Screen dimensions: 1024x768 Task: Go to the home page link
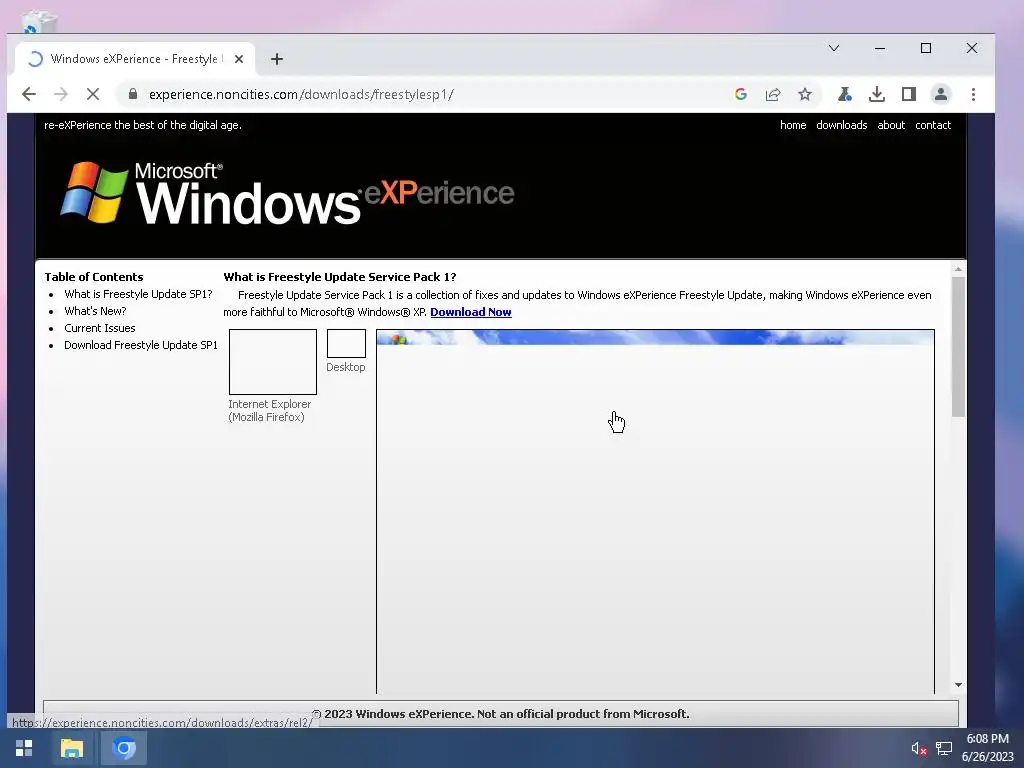793,125
